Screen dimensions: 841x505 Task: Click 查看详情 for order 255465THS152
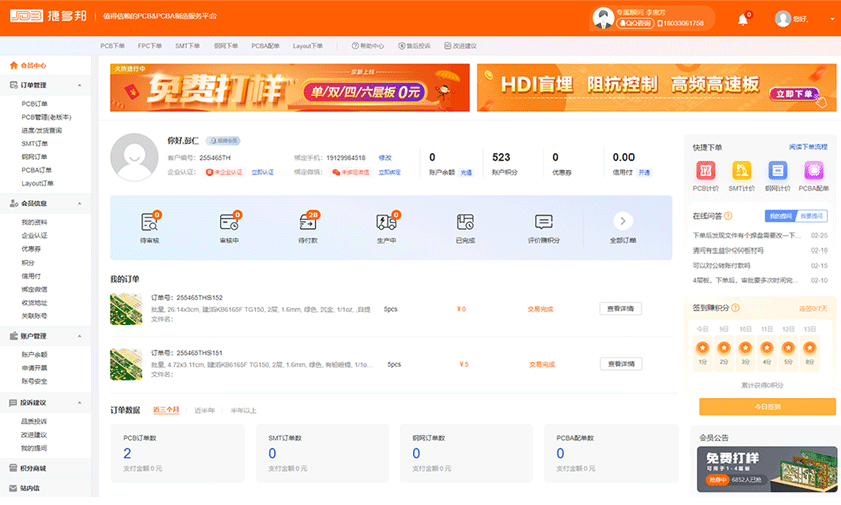coord(620,309)
